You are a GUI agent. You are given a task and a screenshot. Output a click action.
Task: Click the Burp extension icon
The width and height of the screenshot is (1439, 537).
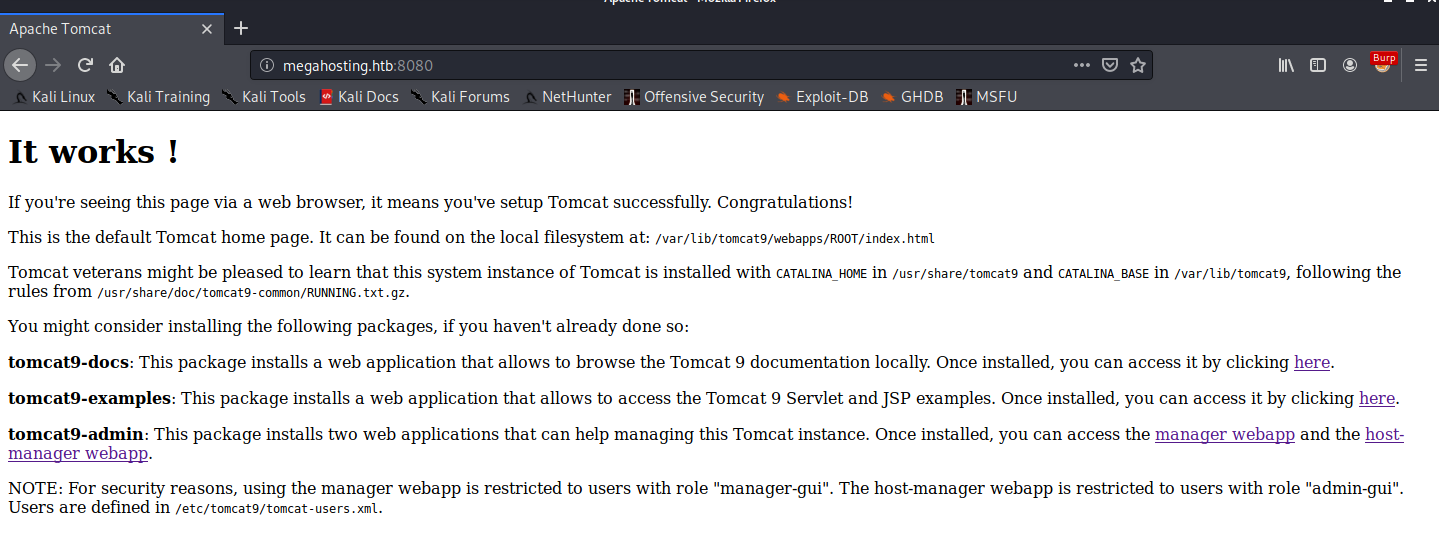pyautogui.click(x=1384, y=64)
